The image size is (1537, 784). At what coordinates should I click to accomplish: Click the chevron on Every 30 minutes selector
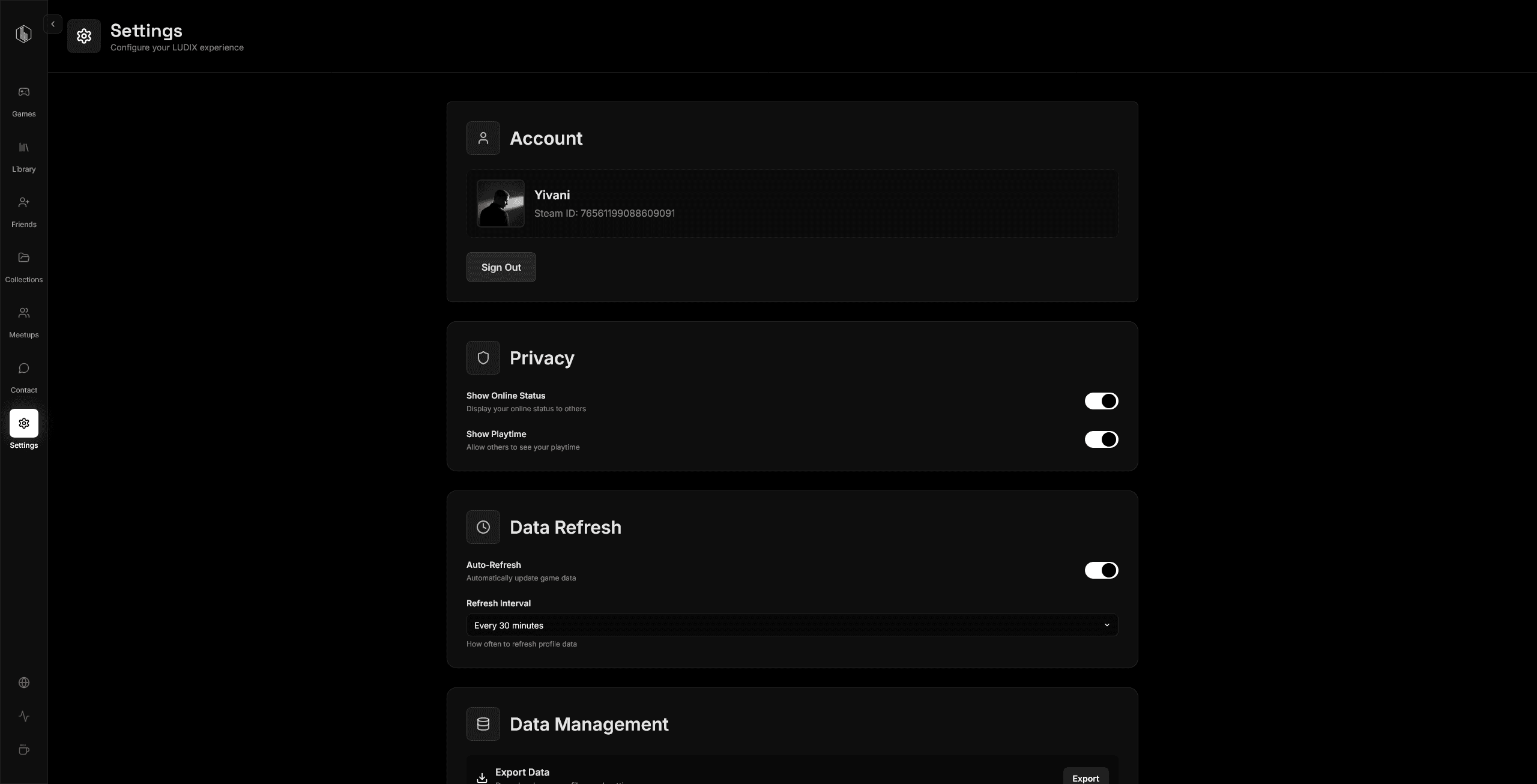(1107, 625)
